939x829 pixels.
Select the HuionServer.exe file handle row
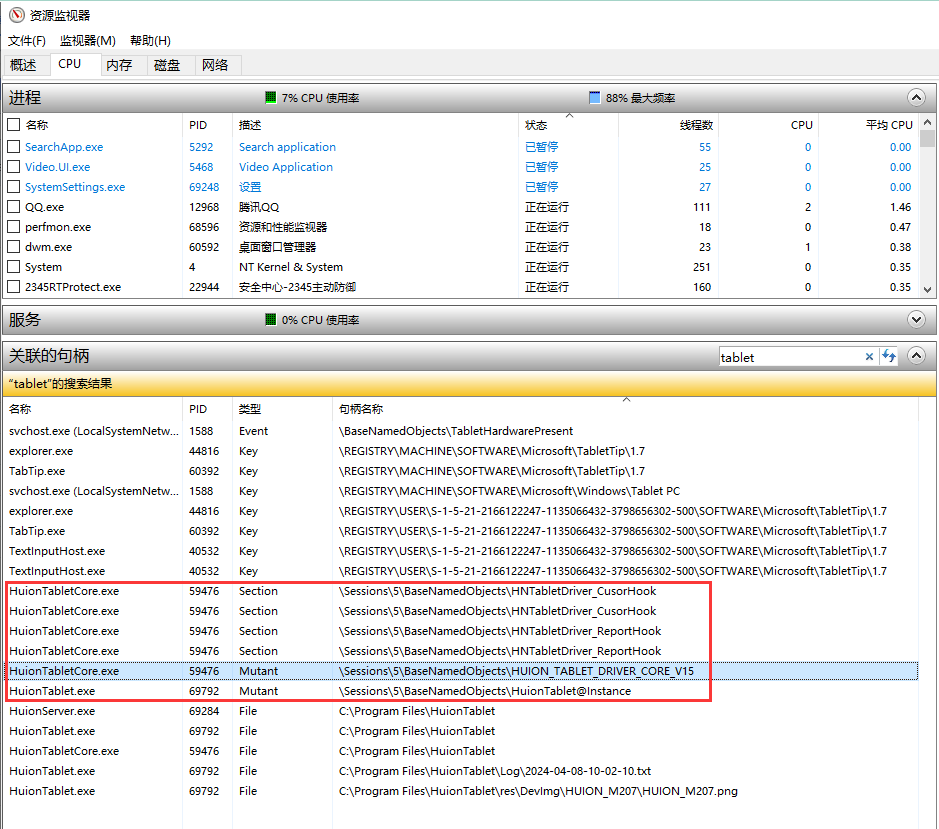coord(461,711)
